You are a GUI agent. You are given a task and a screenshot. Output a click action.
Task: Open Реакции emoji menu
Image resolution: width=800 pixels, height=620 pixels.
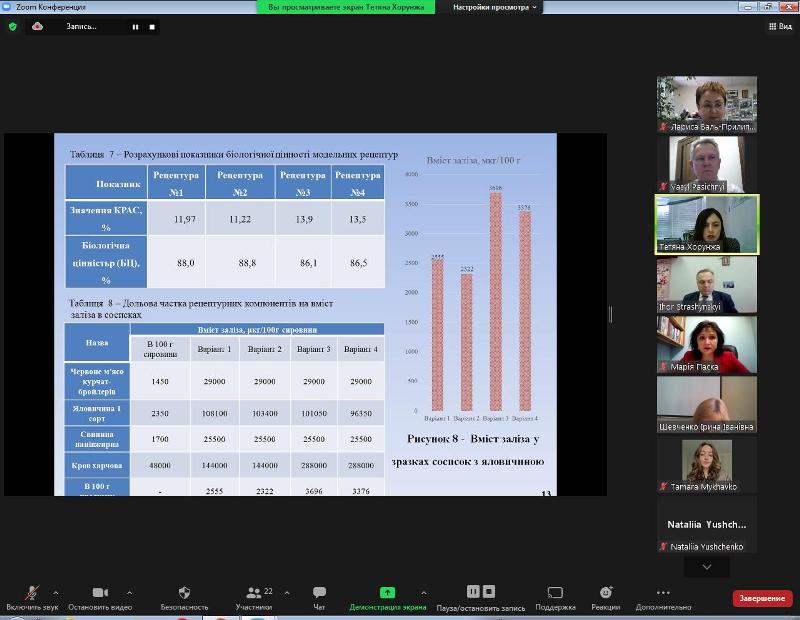pos(606,598)
